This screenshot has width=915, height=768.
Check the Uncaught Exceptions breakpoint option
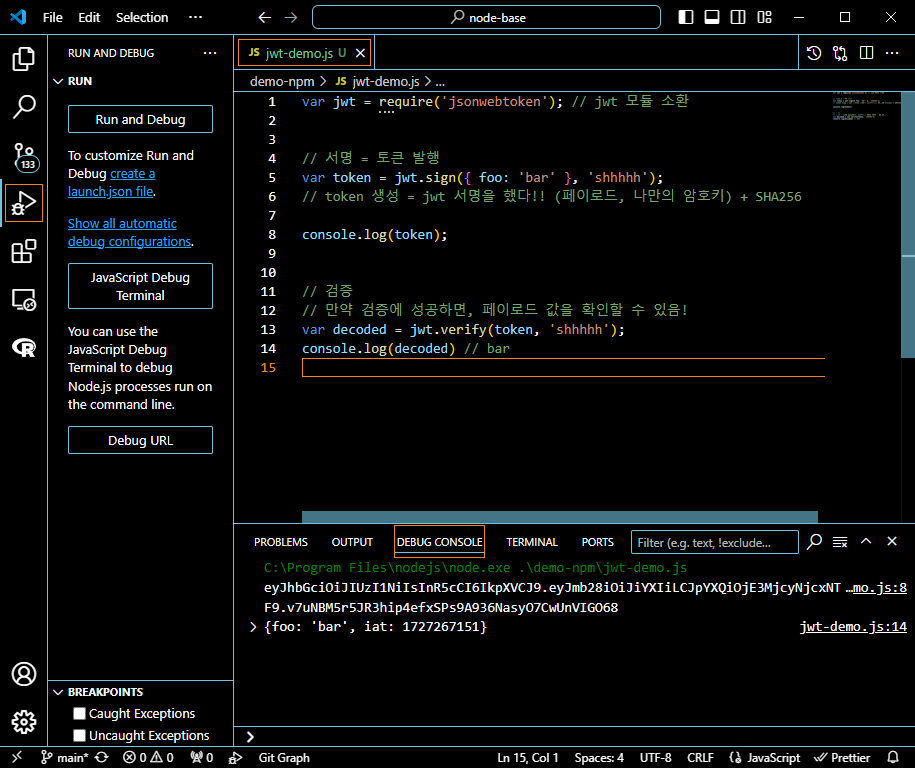tap(79, 735)
